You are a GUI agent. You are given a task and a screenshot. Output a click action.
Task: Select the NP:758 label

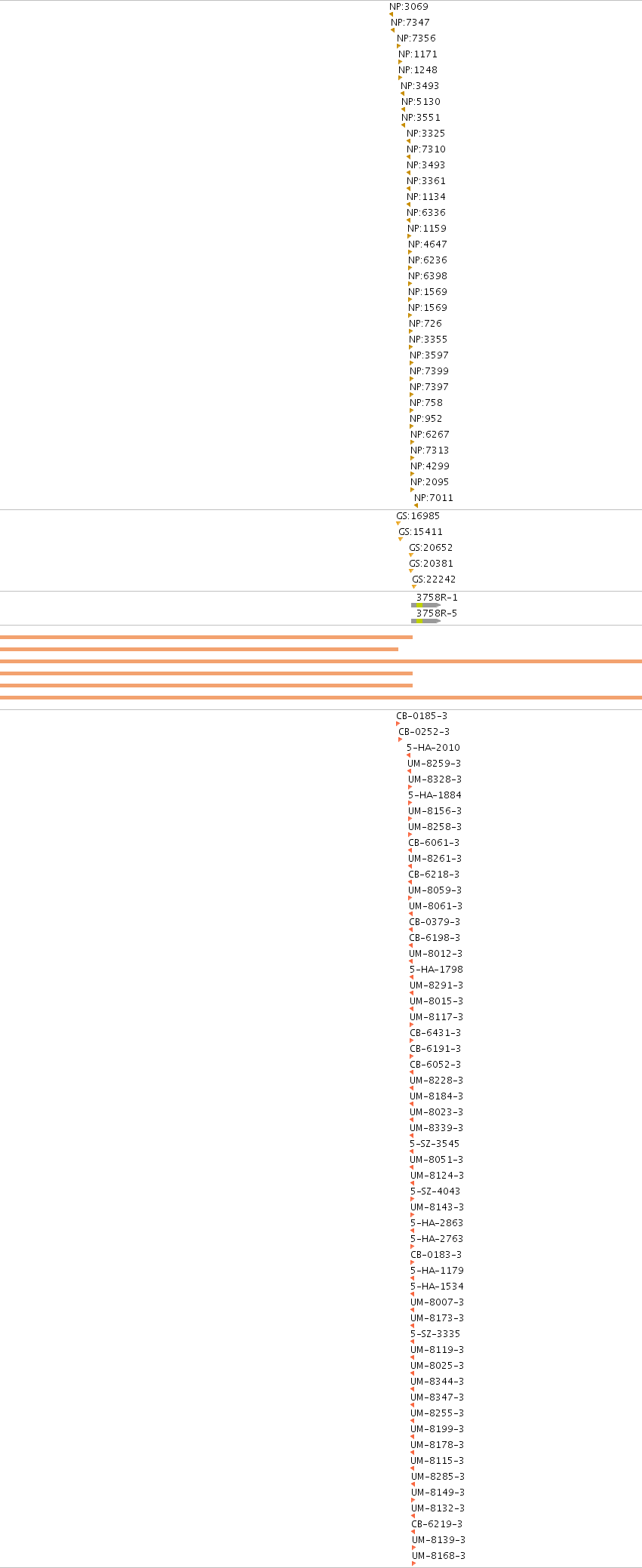[426, 403]
